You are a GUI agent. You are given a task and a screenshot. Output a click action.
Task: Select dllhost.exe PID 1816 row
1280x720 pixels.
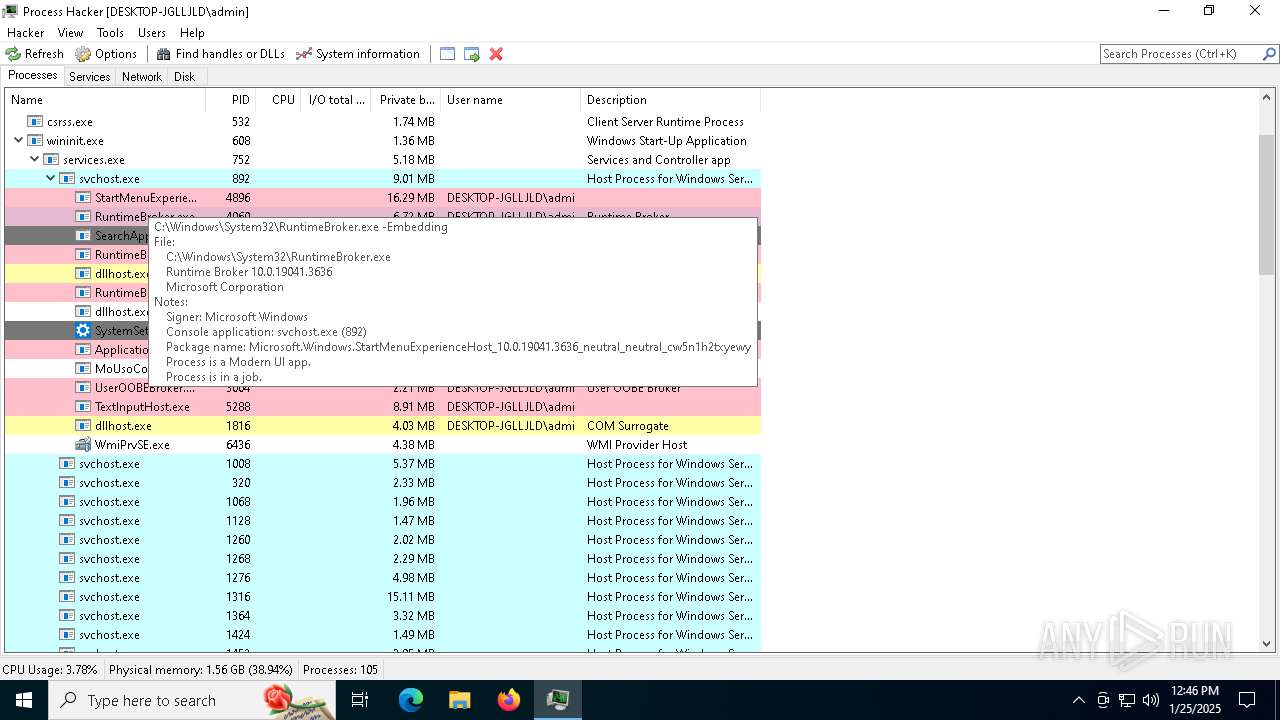[383, 426]
